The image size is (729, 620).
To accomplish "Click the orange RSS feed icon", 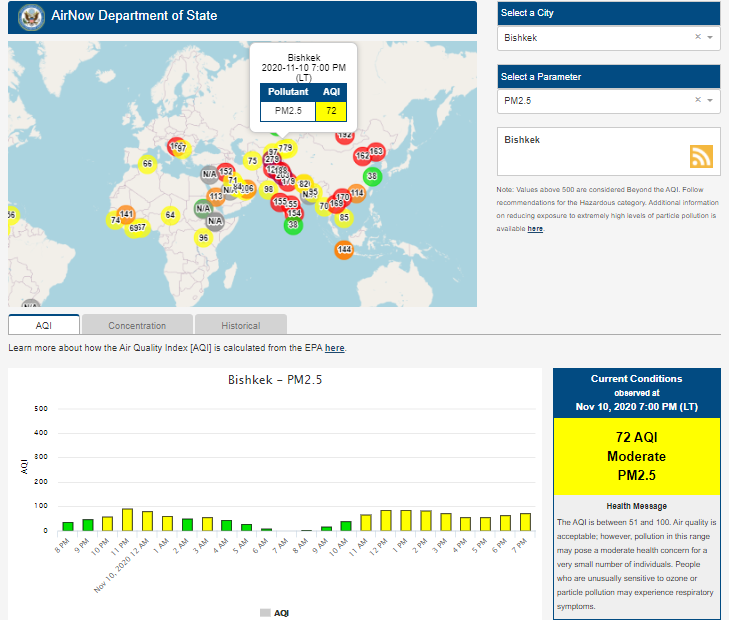I will coord(701,156).
